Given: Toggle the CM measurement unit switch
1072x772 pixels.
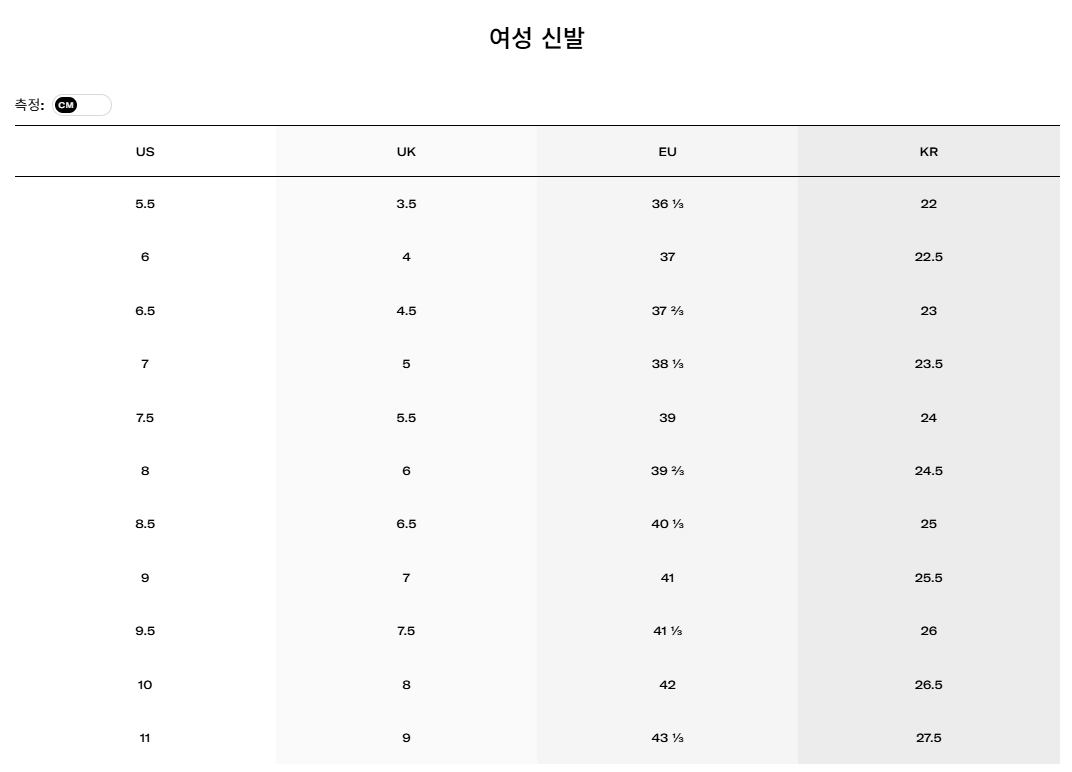Looking at the screenshot, I should click(x=82, y=105).
